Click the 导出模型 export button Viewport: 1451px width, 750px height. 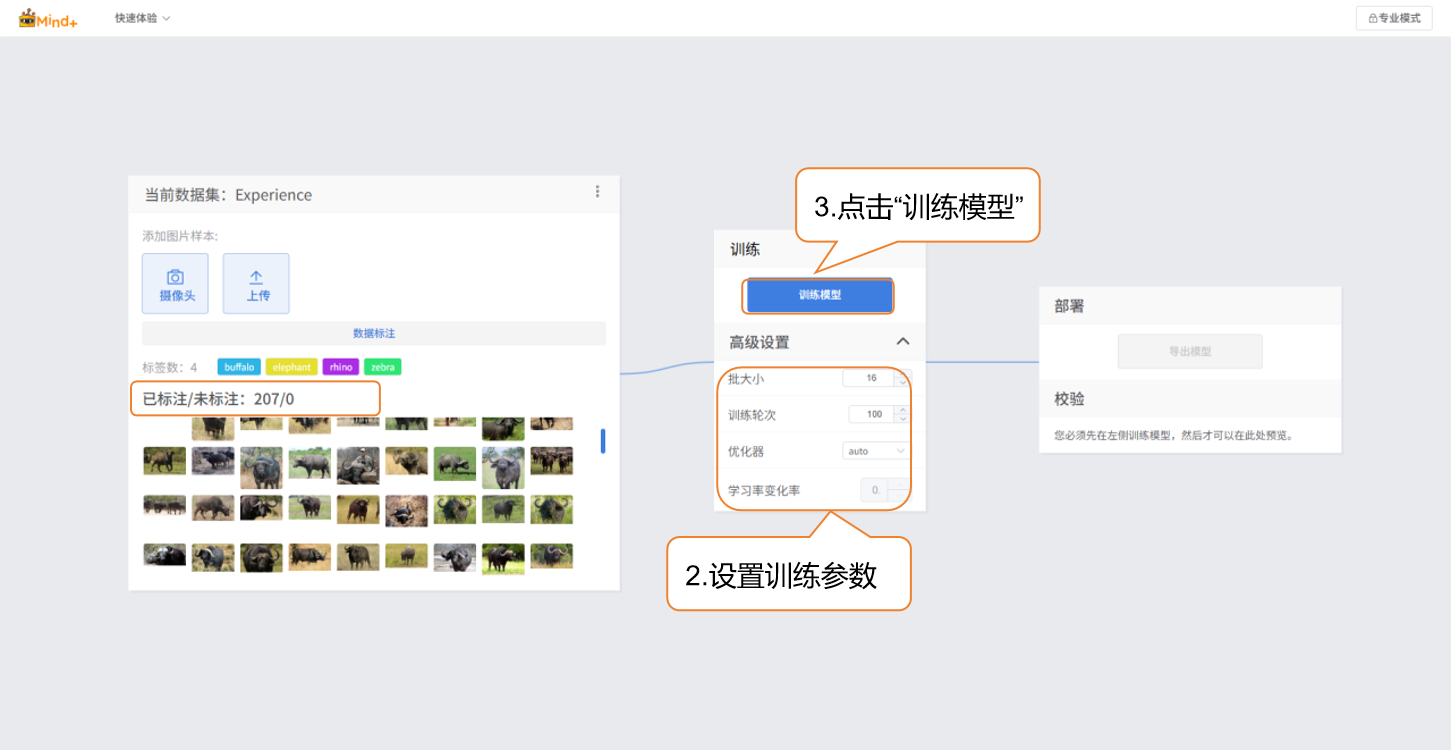[1189, 352]
